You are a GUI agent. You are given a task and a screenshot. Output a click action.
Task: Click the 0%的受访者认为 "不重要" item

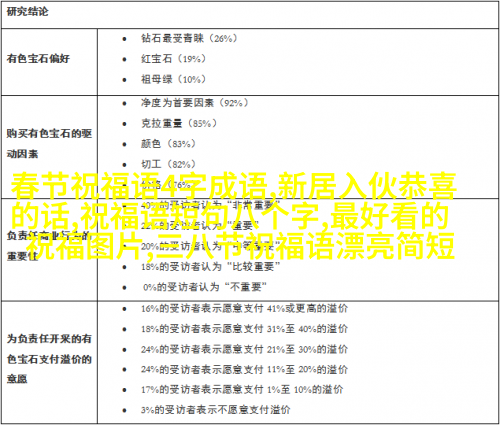click(x=205, y=287)
